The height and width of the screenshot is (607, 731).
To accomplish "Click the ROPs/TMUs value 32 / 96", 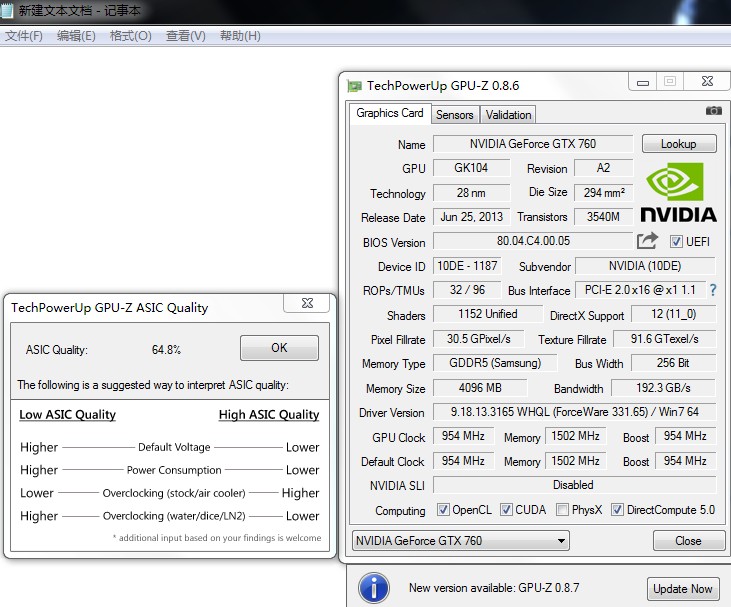I will (x=467, y=290).
